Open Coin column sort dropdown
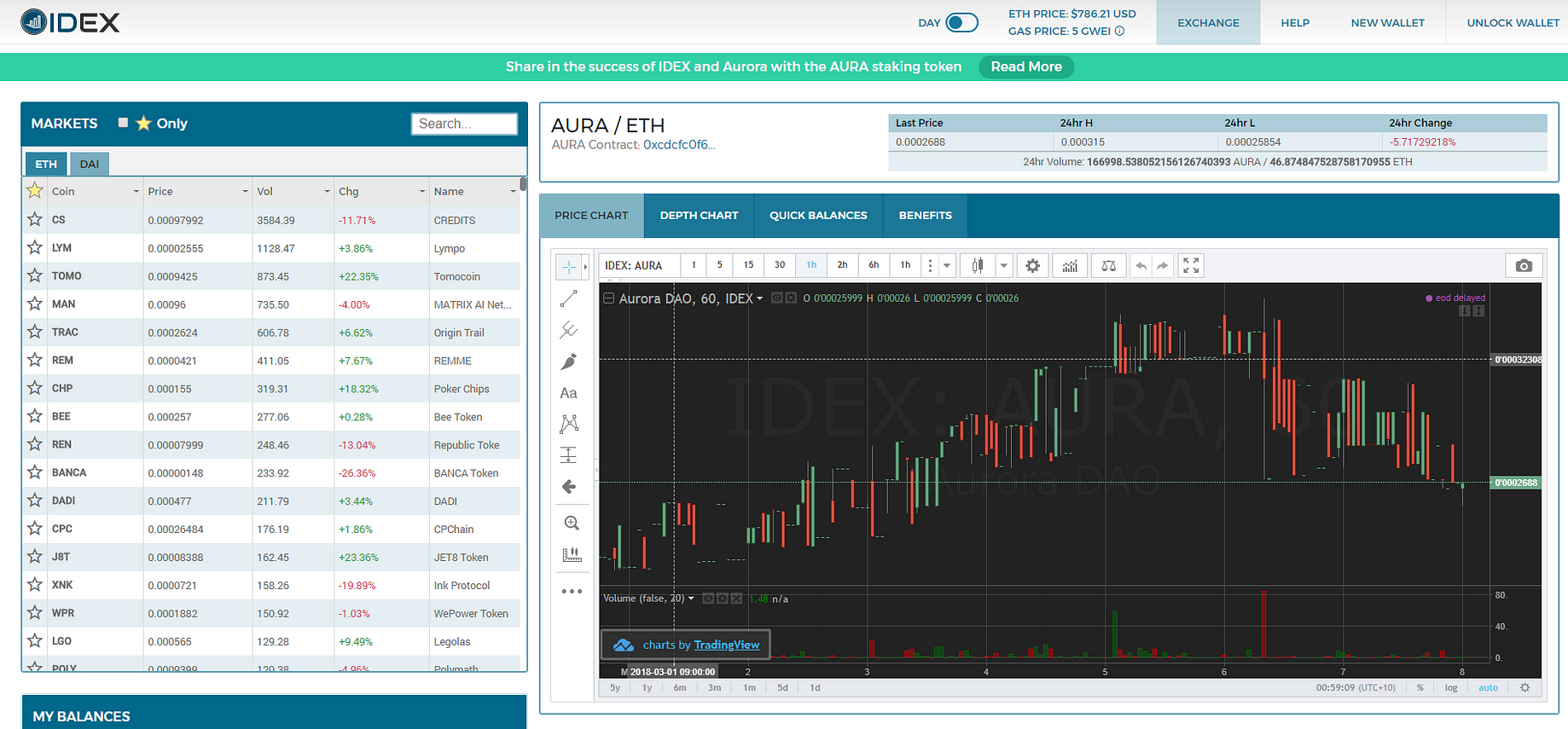 [x=136, y=192]
